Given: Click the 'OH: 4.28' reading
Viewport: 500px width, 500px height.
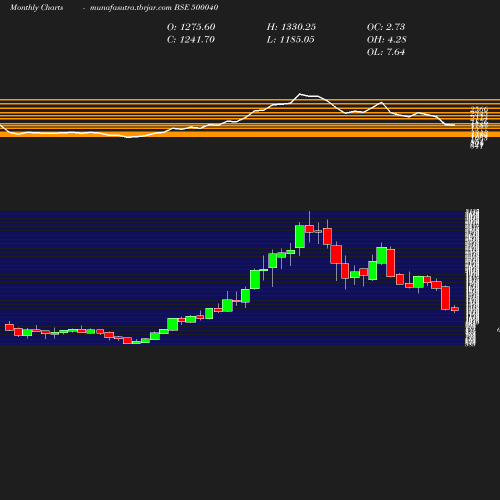Looking at the screenshot, I should 387,40.
